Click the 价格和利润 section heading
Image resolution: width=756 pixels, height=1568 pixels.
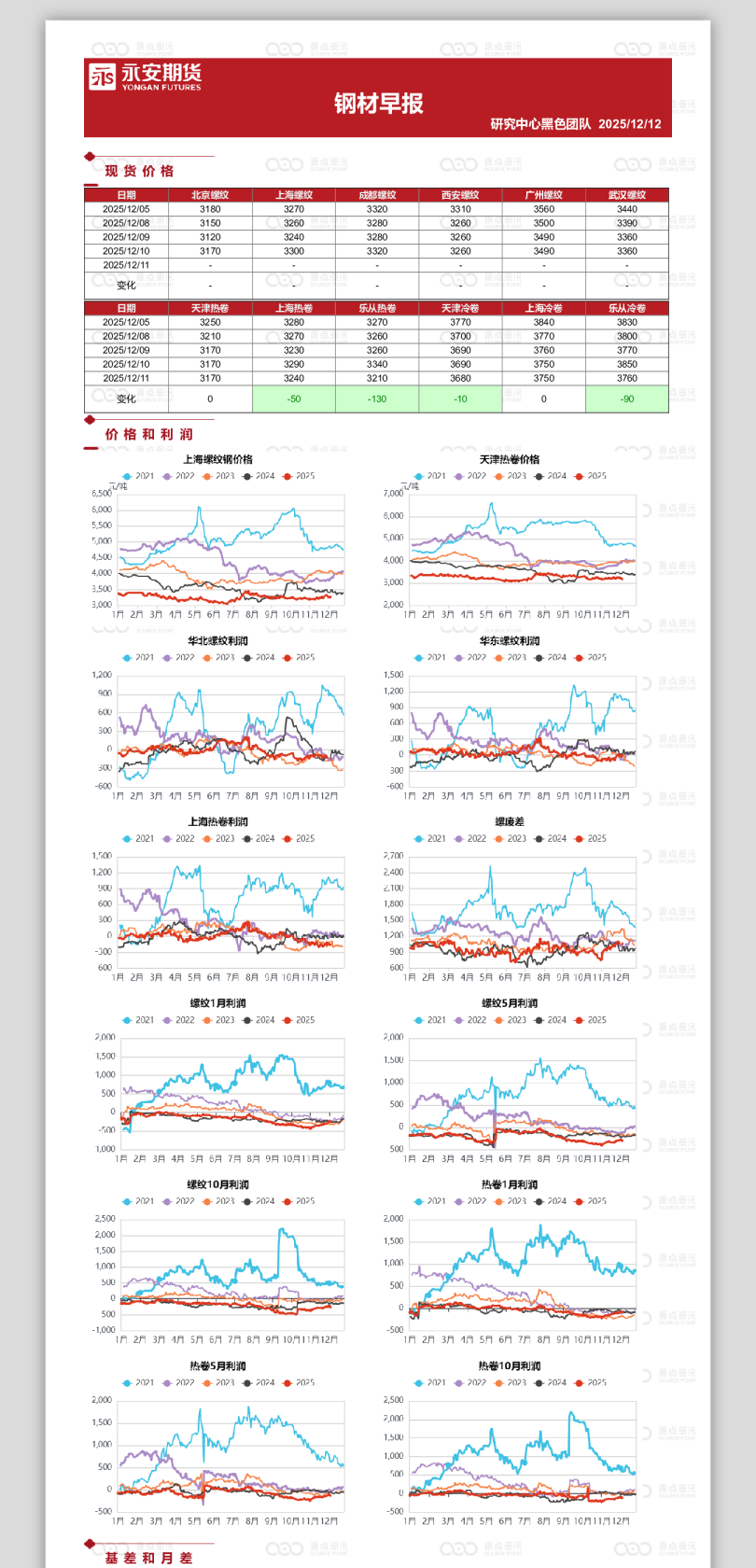149,434
